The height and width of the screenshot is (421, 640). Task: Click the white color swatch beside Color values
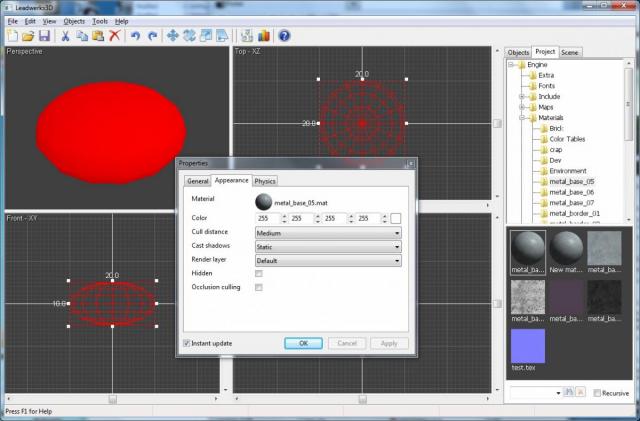(396, 218)
